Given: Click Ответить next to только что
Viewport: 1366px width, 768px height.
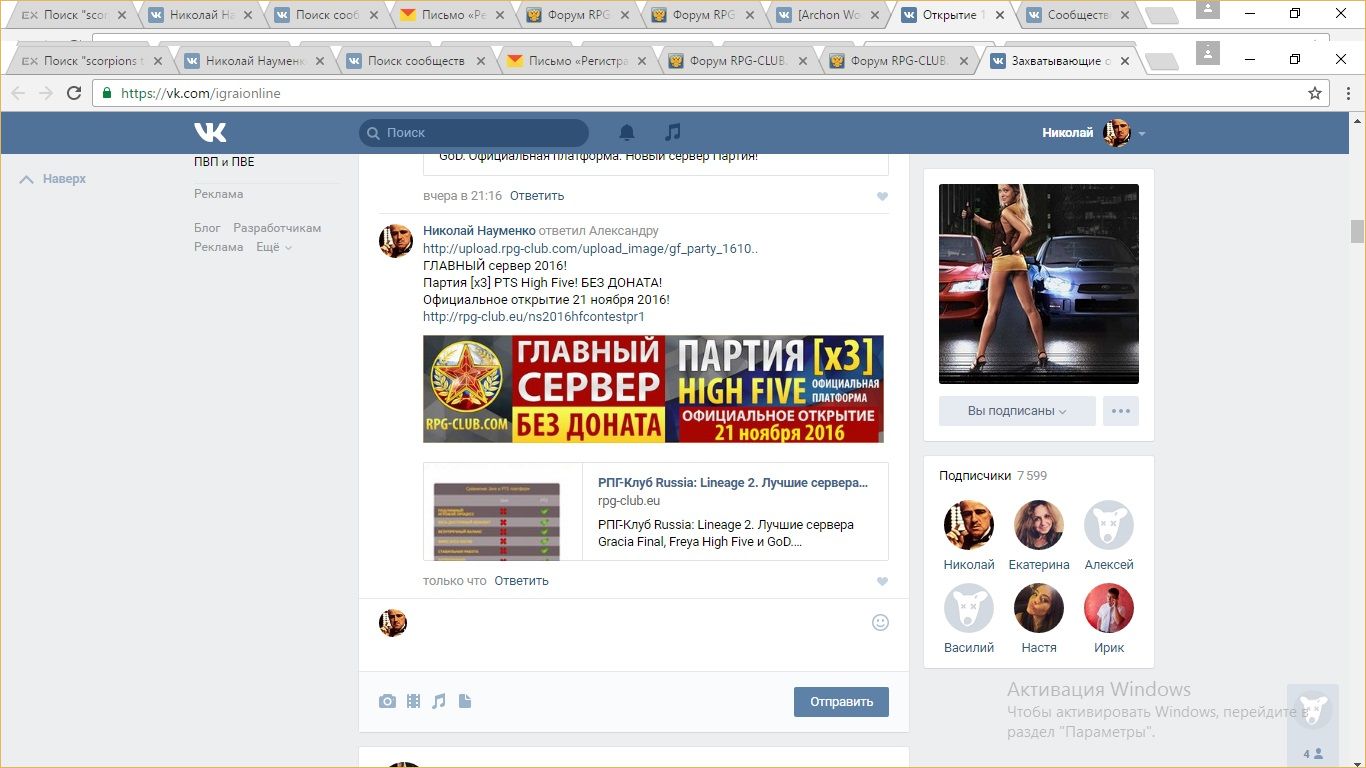Looking at the screenshot, I should (x=521, y=581).
